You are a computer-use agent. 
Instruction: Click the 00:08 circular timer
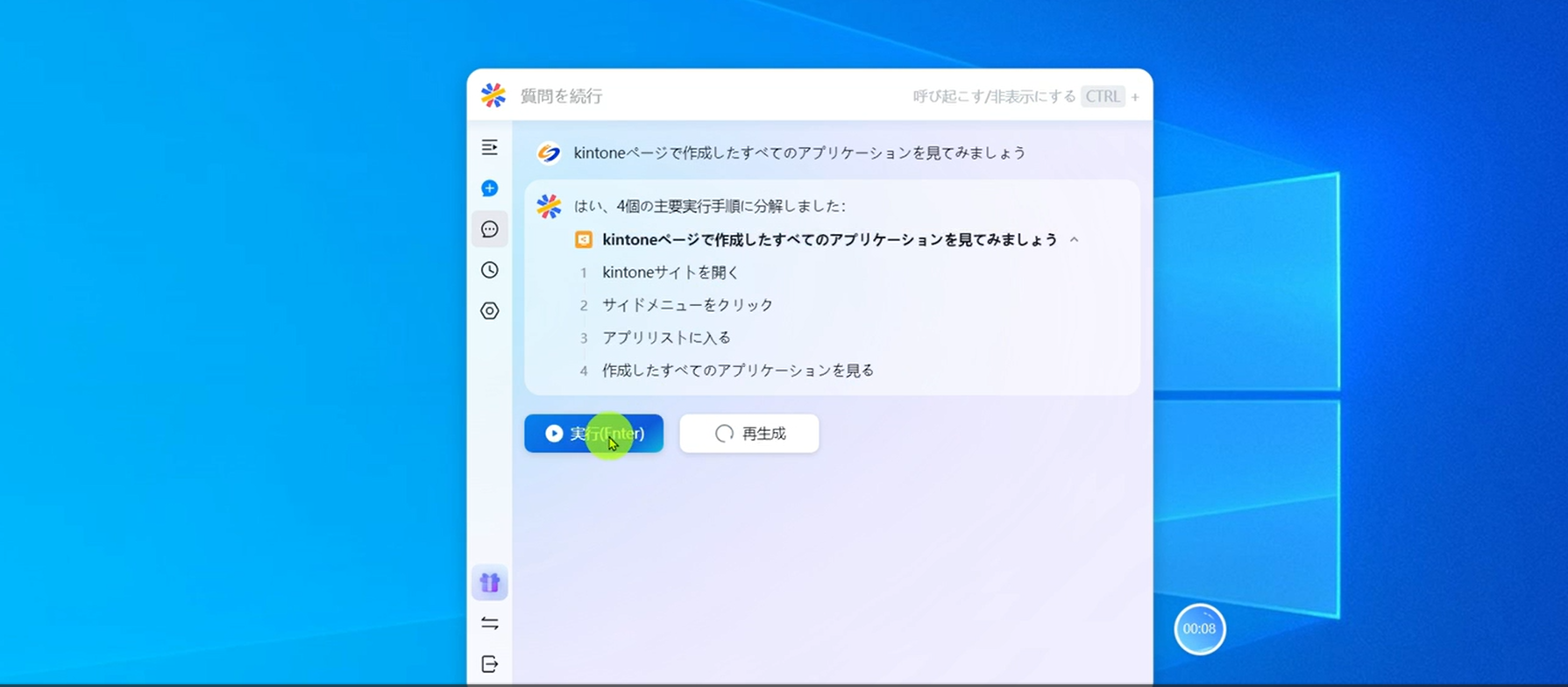pyautogui.click(x=1199, y=629)
